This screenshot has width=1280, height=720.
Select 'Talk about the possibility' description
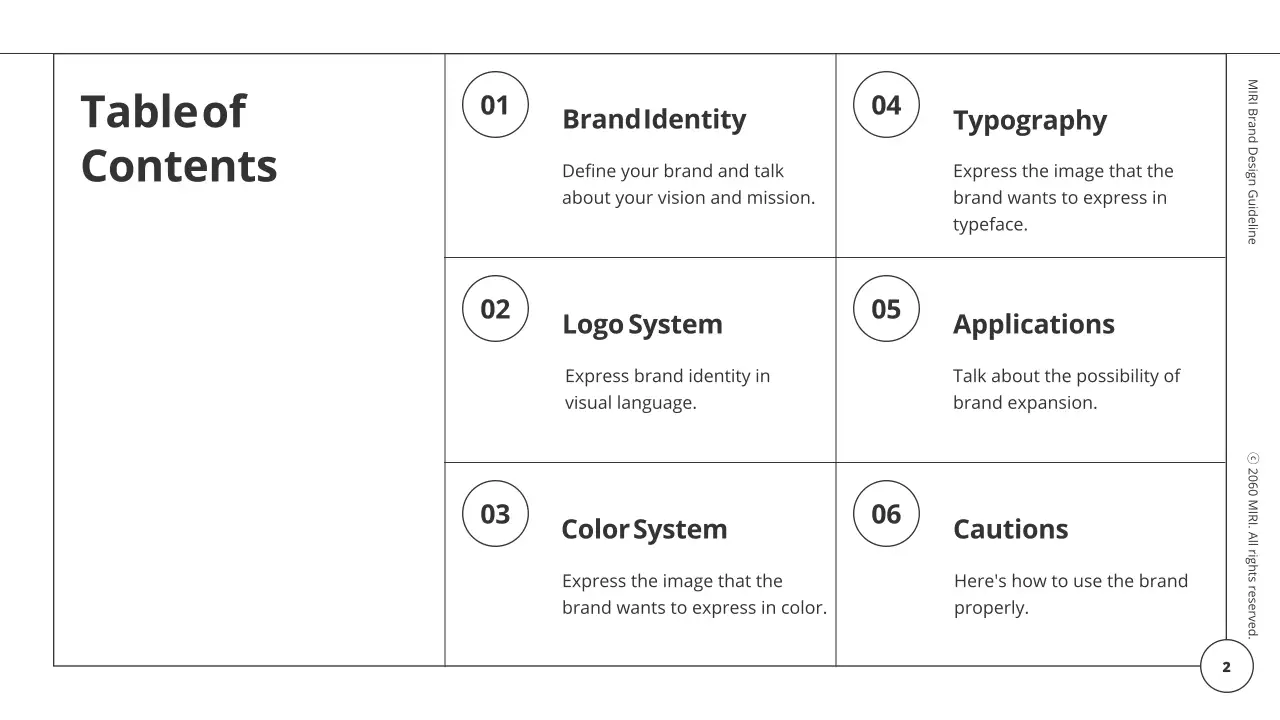click(1066, 390)
